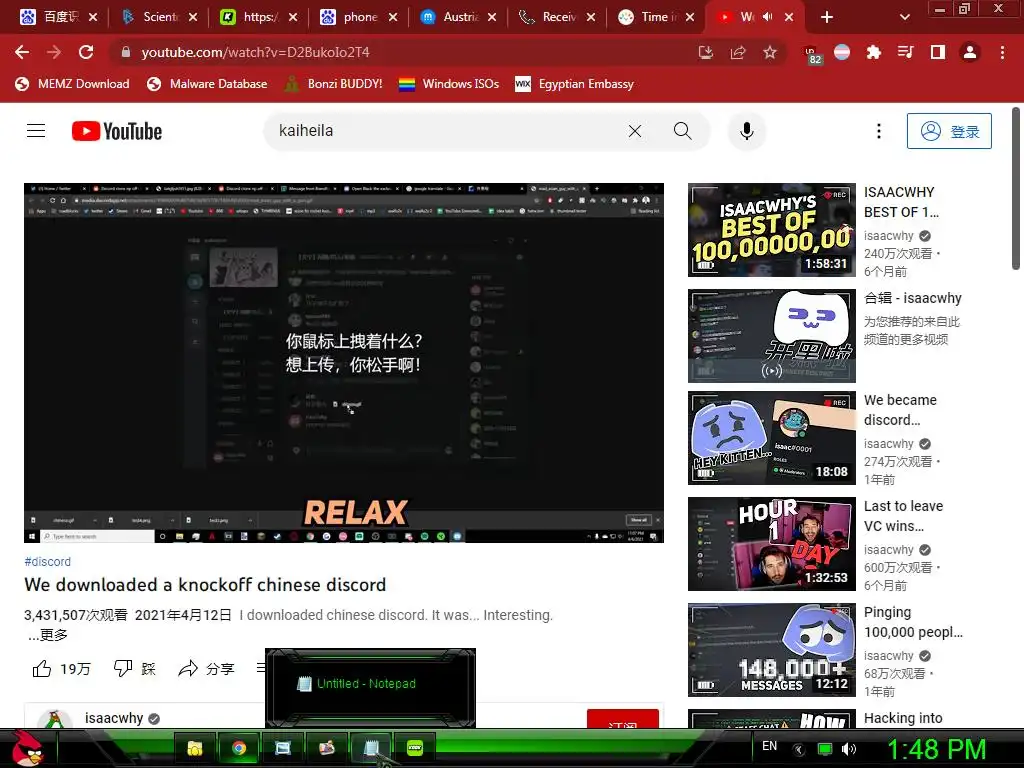
Task: Open the tab list dropdown chevron
Action: (904, 18)
